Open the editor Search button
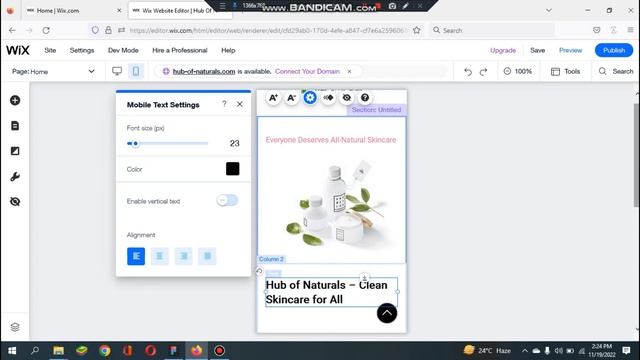Image resolution: width=640 pixels, height=360 pixels. pyautogui.click(x=616, y=71)
